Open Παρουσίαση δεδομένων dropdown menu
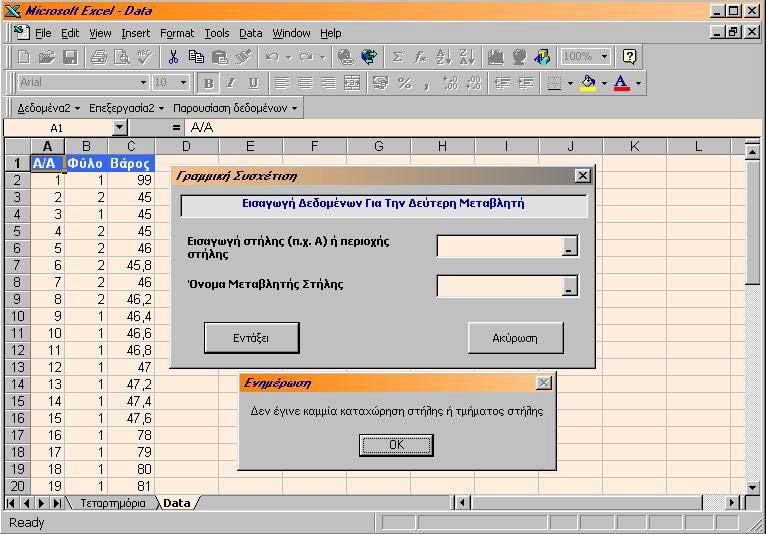 [235, 108]
